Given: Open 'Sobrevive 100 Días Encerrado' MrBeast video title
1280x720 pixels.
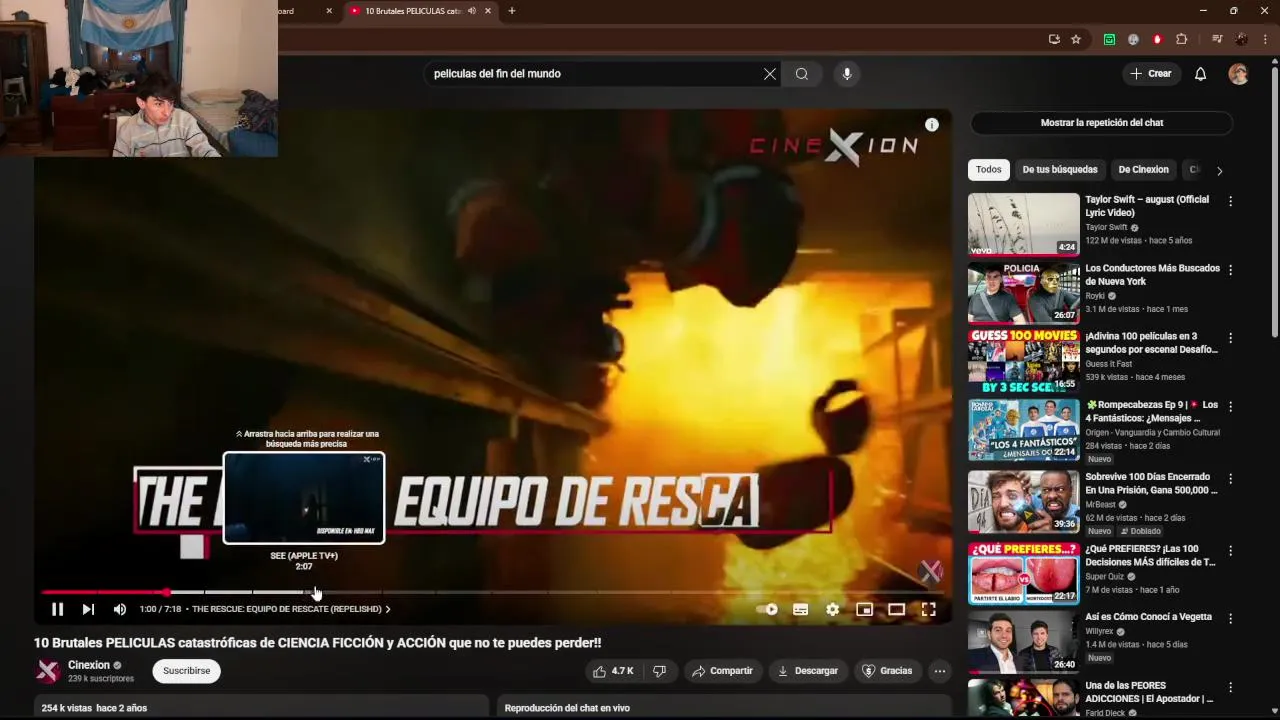Looking at the screenshot, I should click(1151, 484).
